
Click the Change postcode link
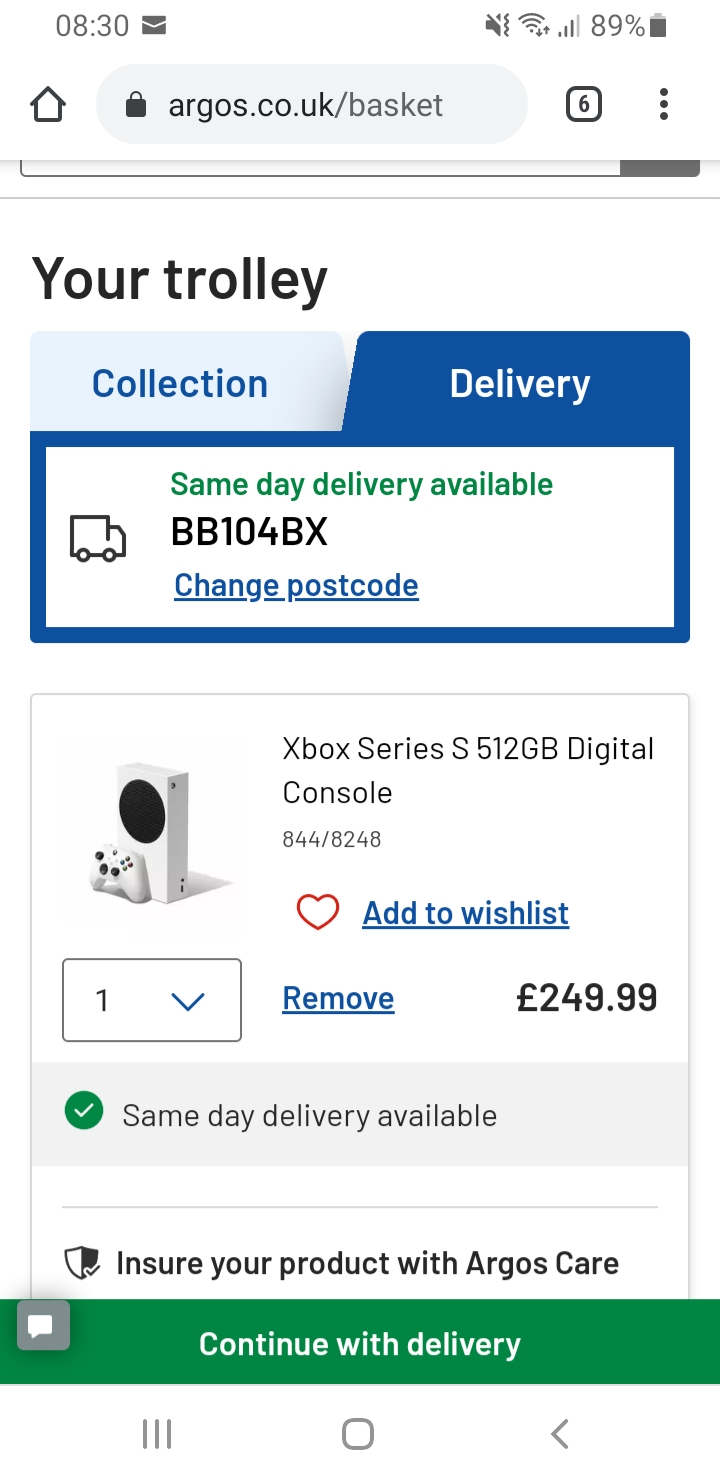[296, 585]
